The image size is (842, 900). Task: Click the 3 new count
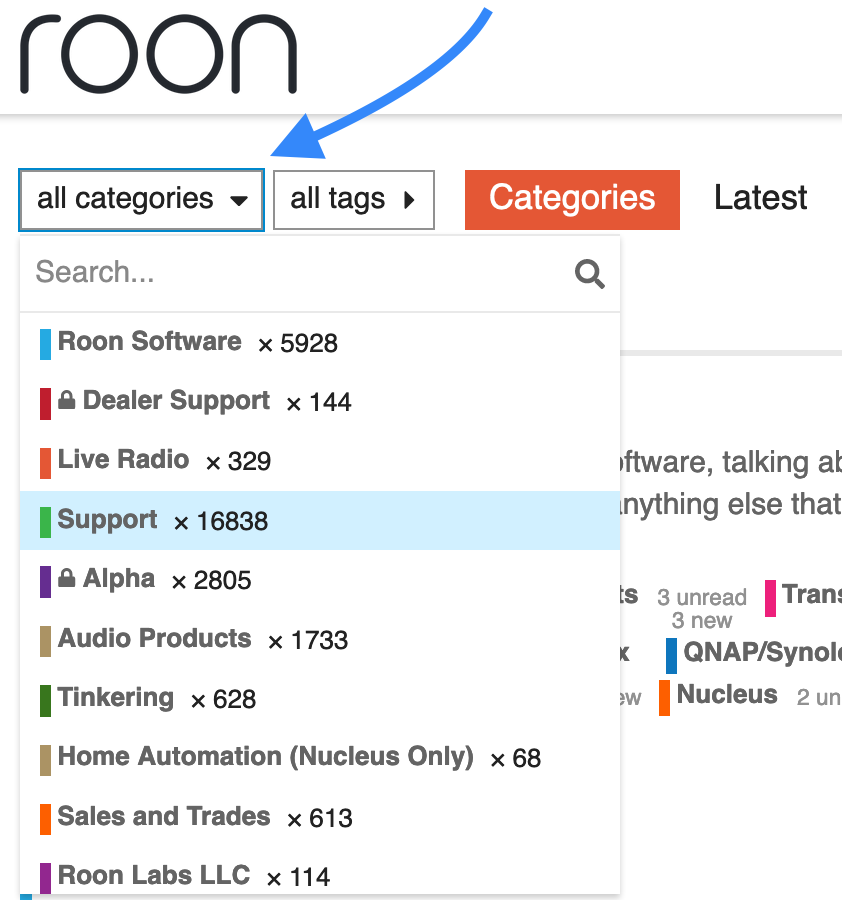click(701, 620)
